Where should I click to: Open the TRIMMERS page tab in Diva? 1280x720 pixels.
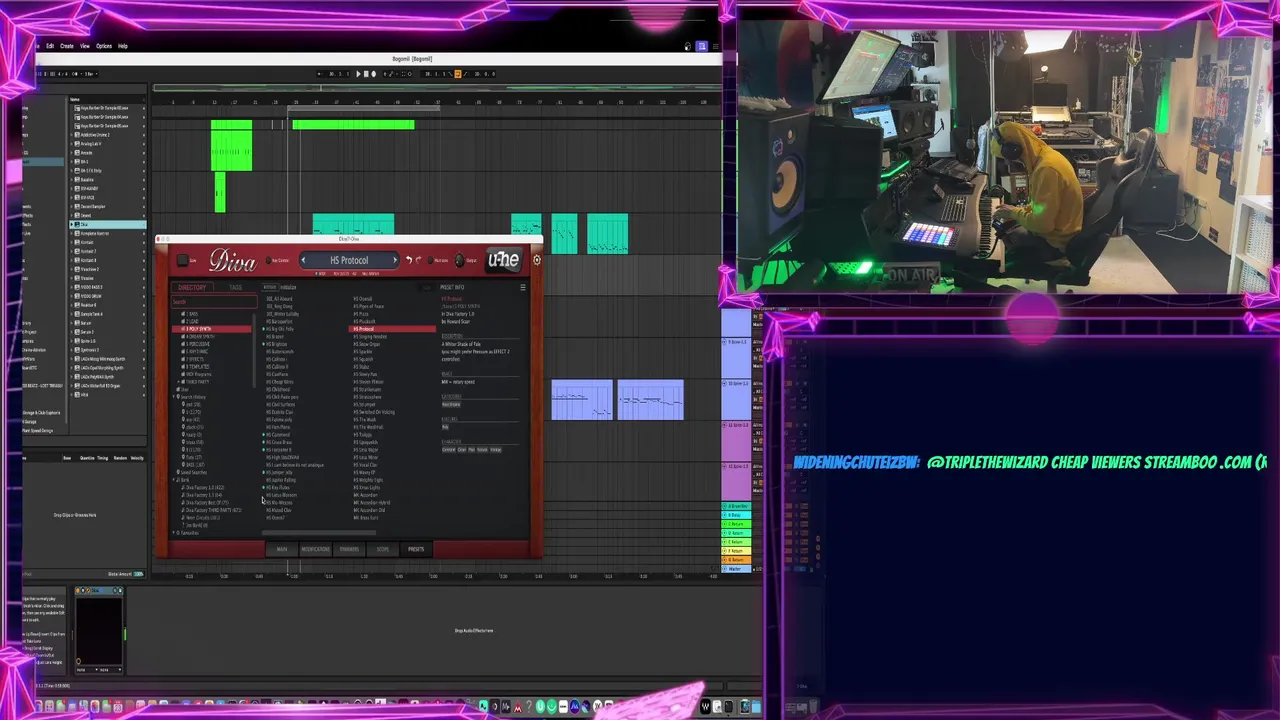click(349, 549)
